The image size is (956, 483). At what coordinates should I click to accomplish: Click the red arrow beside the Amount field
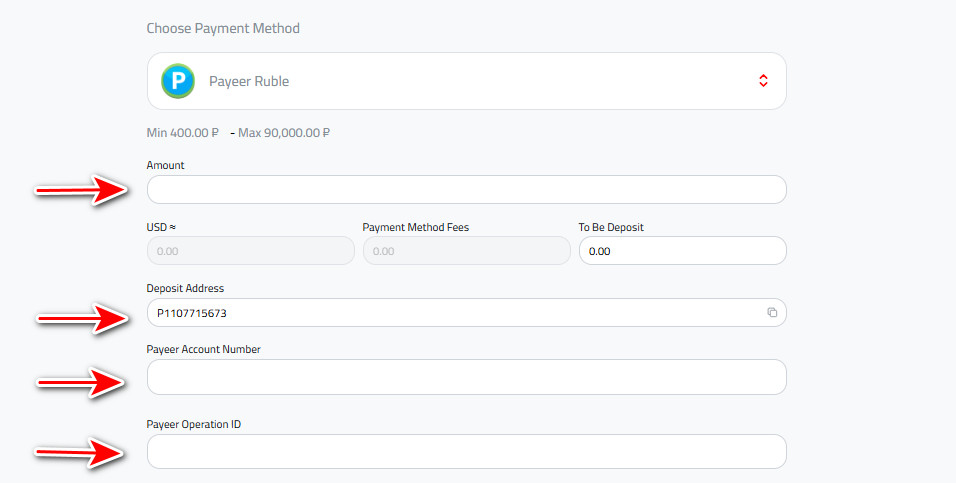click(x=80, y=190)
